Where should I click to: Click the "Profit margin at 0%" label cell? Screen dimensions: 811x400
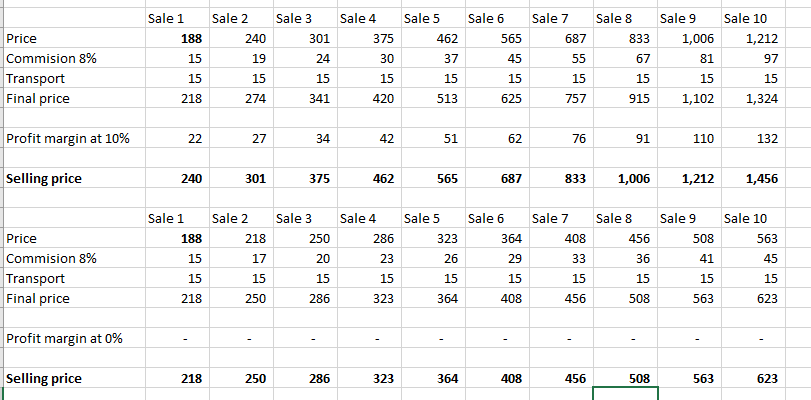pyautogui.click(x=64, y=338)
